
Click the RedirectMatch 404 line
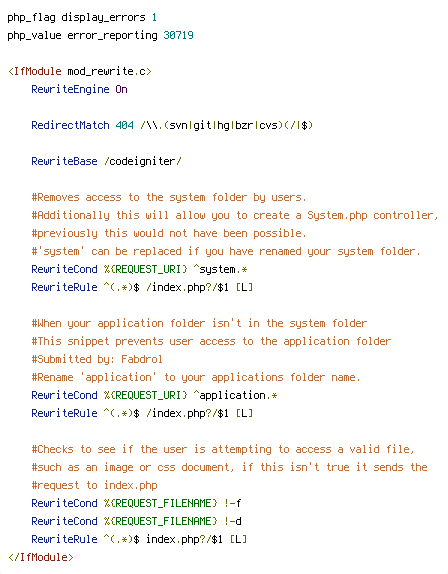(x=172, y=125)
